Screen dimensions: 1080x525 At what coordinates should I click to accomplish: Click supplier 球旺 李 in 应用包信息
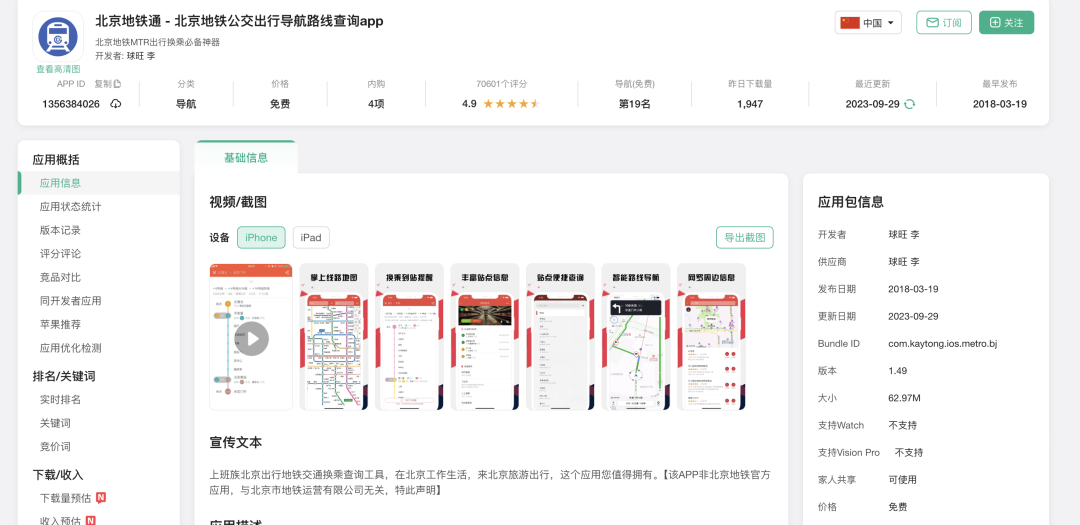point(904,262)
